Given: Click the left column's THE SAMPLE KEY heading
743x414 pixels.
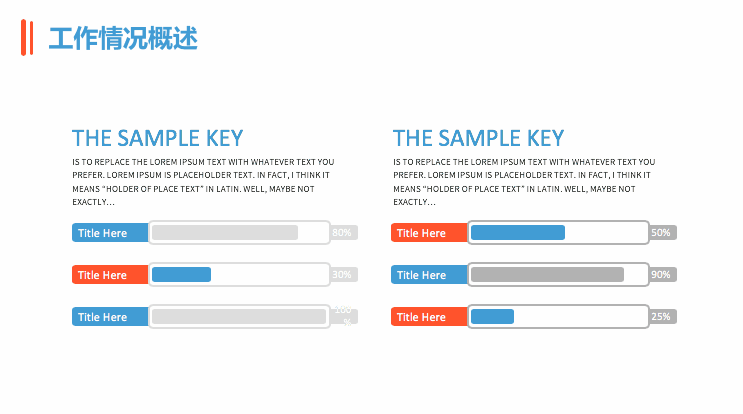Looking at the screenshot, I should tap(157, 138).
